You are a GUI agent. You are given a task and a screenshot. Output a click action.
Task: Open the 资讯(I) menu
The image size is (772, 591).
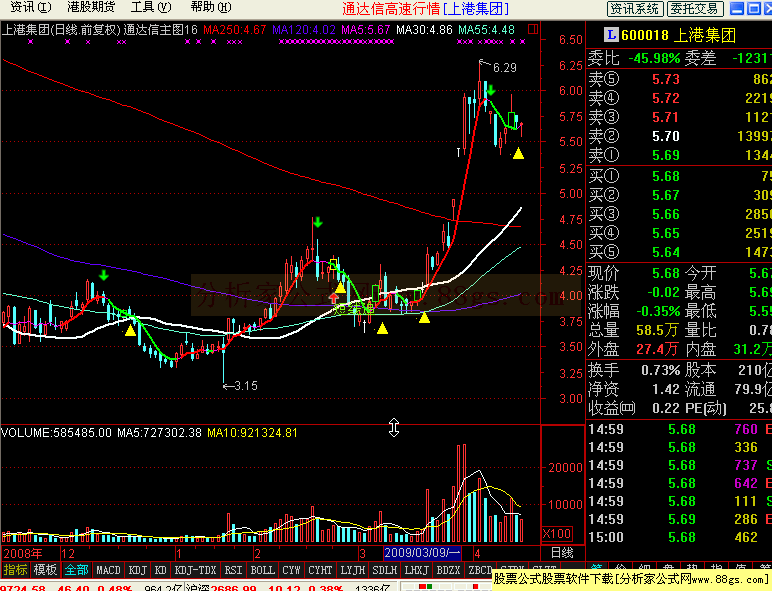[x=31, y=7]
